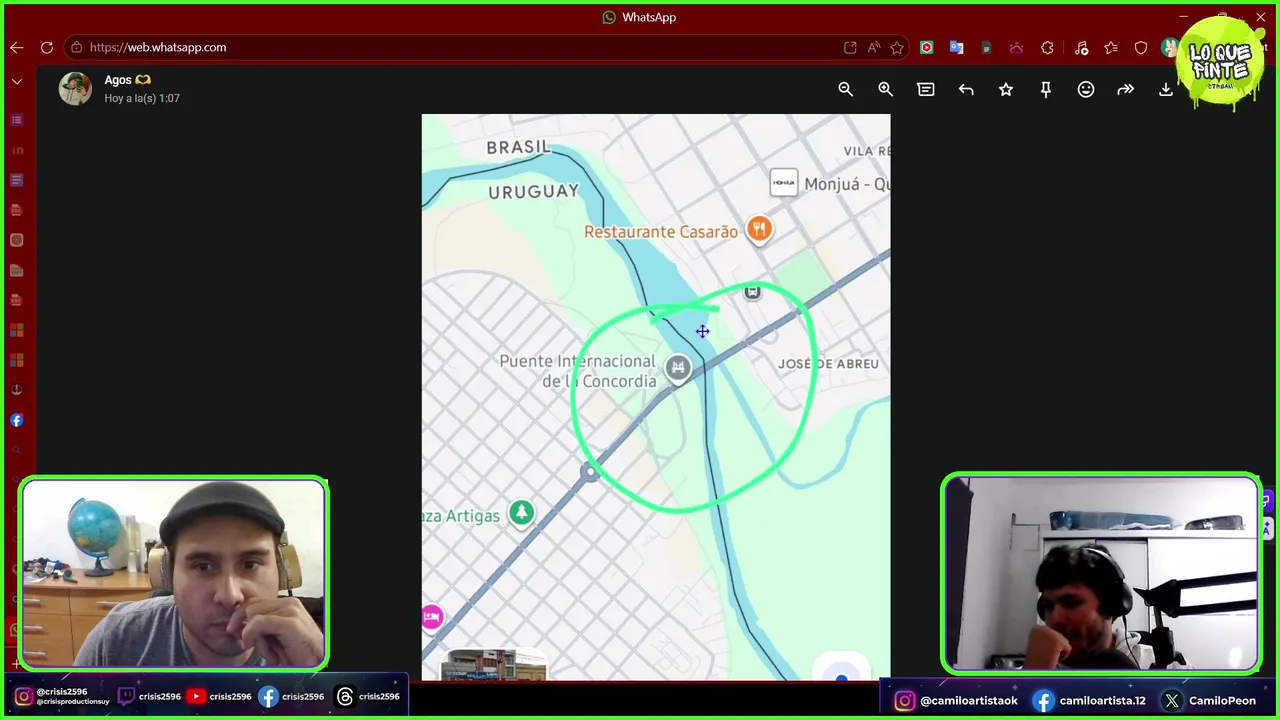Zoom out of the WhatsApp image
1280x720 pixels.
[846, 89]
